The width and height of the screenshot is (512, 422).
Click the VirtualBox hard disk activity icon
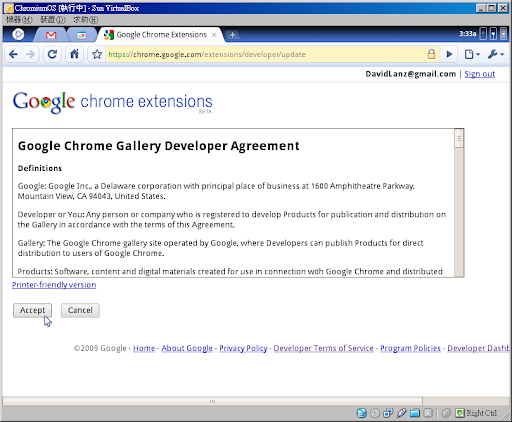(x=362, y=413)
